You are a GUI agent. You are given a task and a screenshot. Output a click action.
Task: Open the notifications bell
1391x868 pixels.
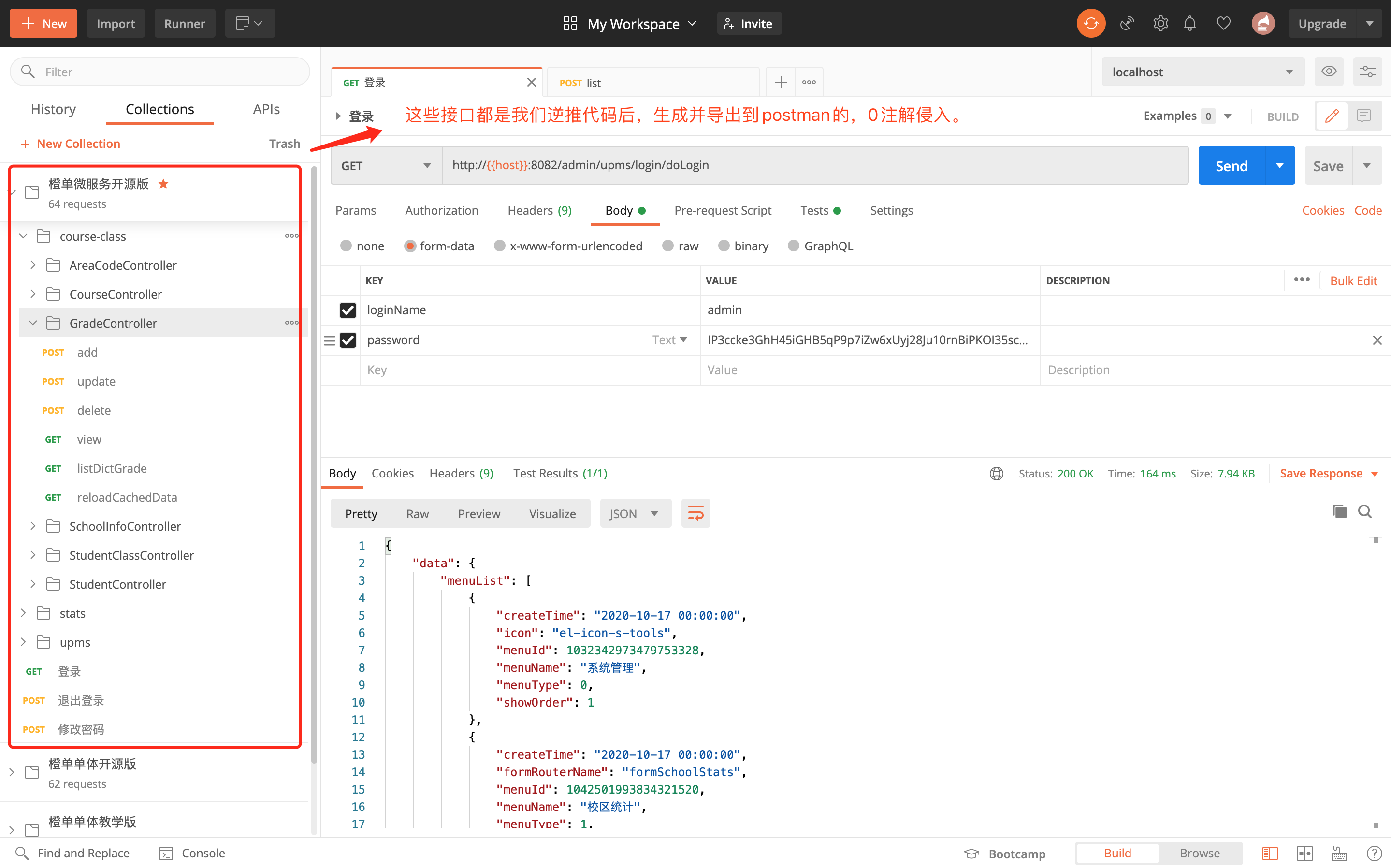[x=1190, y=24]
